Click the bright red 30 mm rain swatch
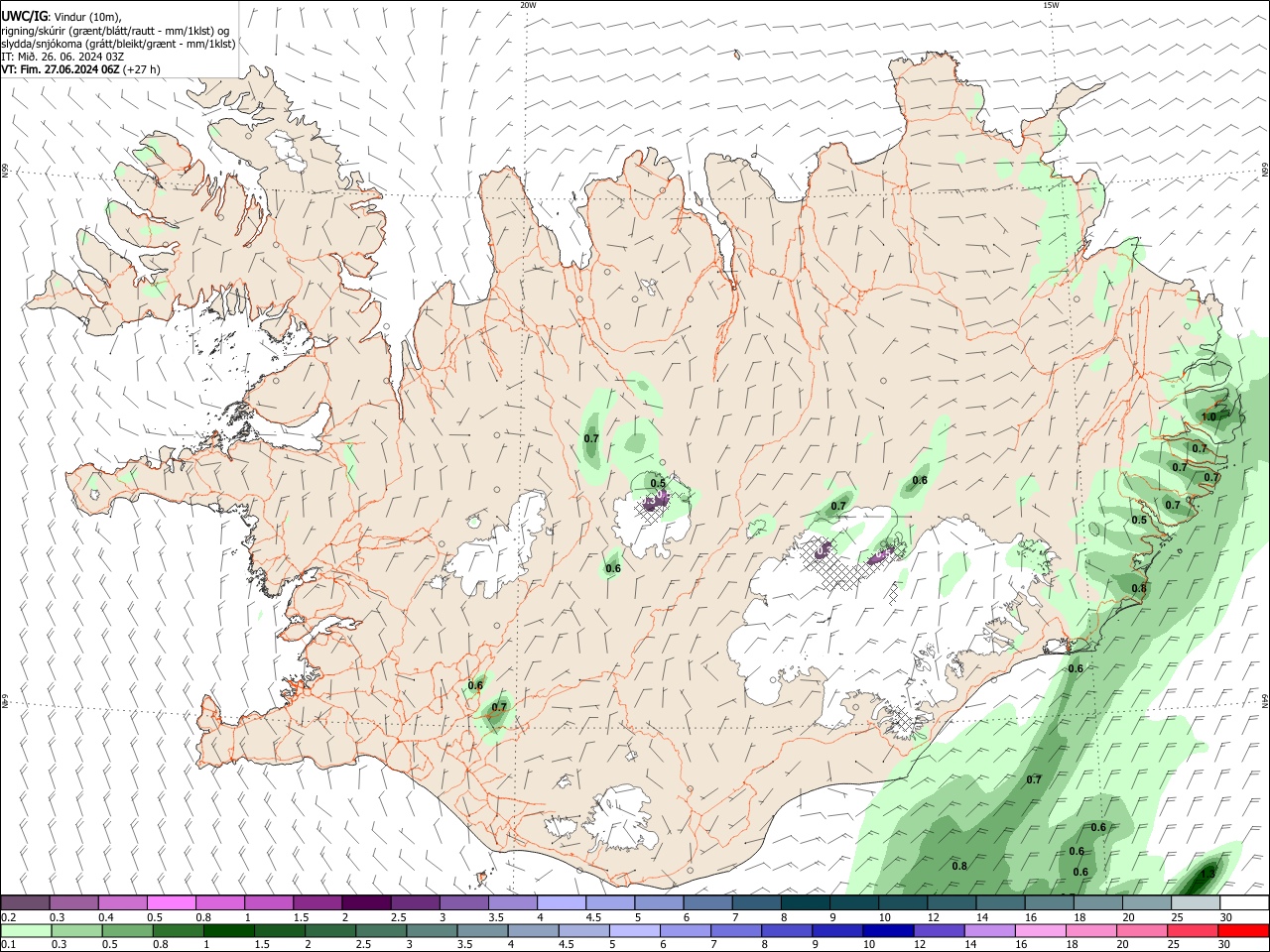 [x=1242, y=930]
